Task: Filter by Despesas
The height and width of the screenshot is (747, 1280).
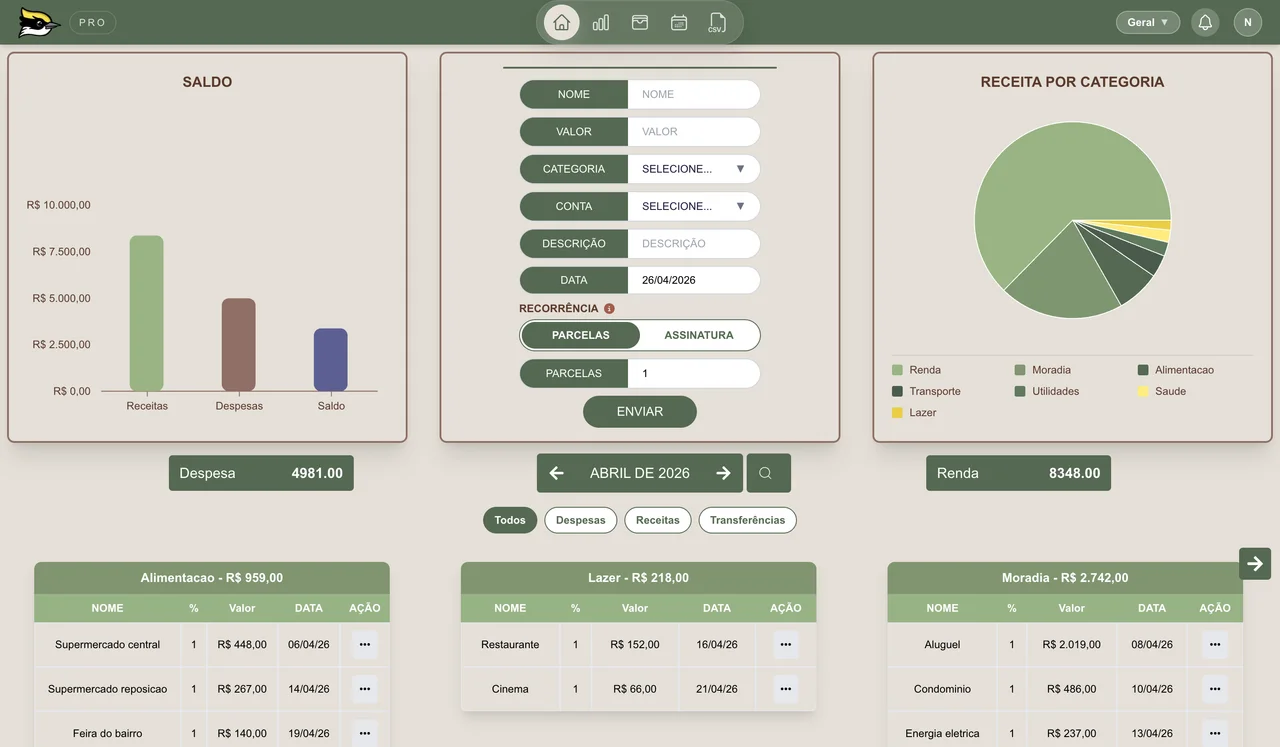Action: click(581, 520)
